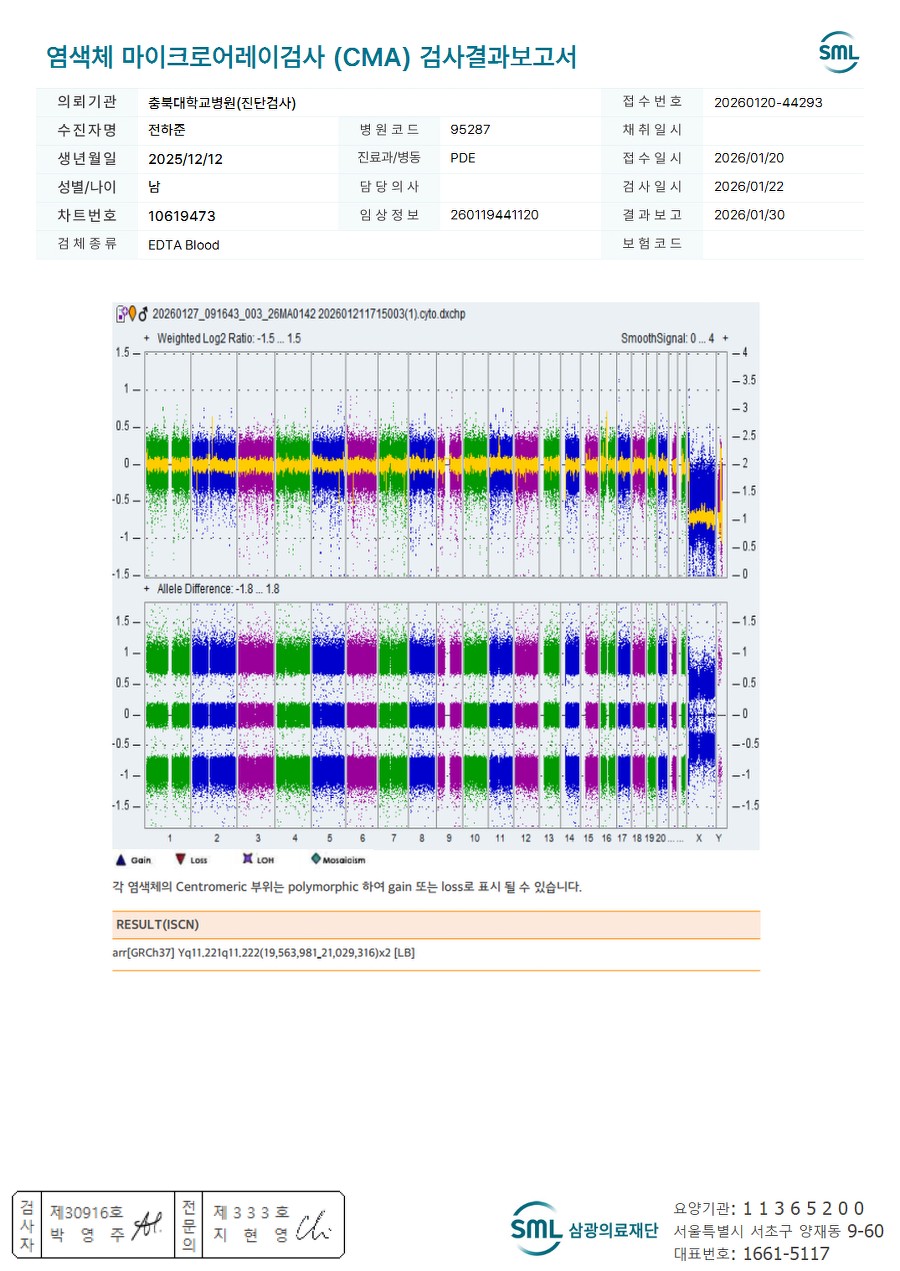Click the orange marker icon beside filename

pyautogui.click(x=131, y=314)
